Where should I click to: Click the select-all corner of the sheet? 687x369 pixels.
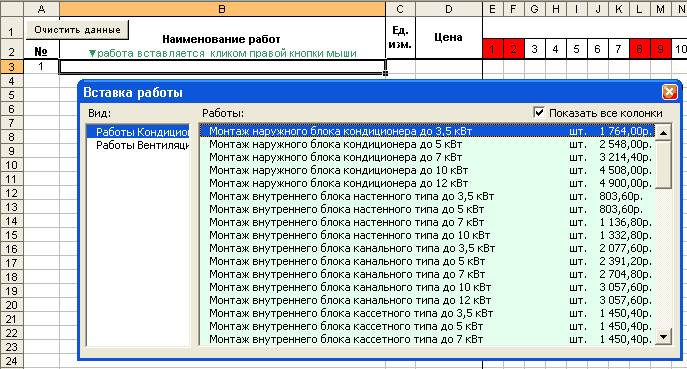pos(12,9)
